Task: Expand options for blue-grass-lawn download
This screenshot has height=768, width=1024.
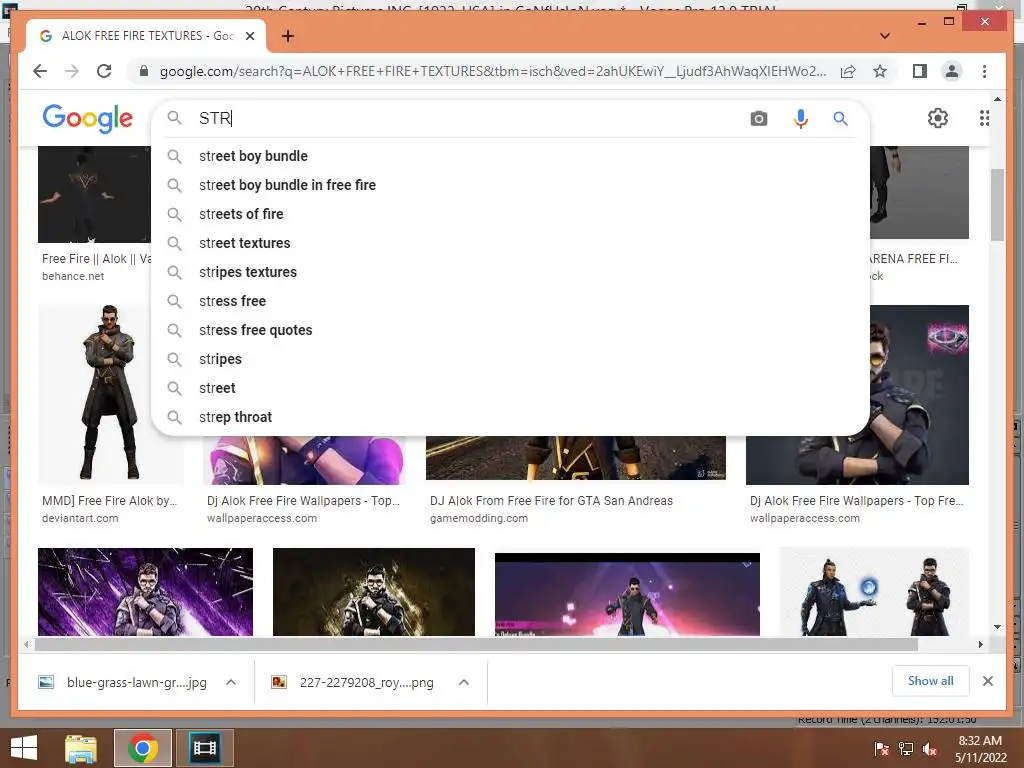Action: (231, 682)
